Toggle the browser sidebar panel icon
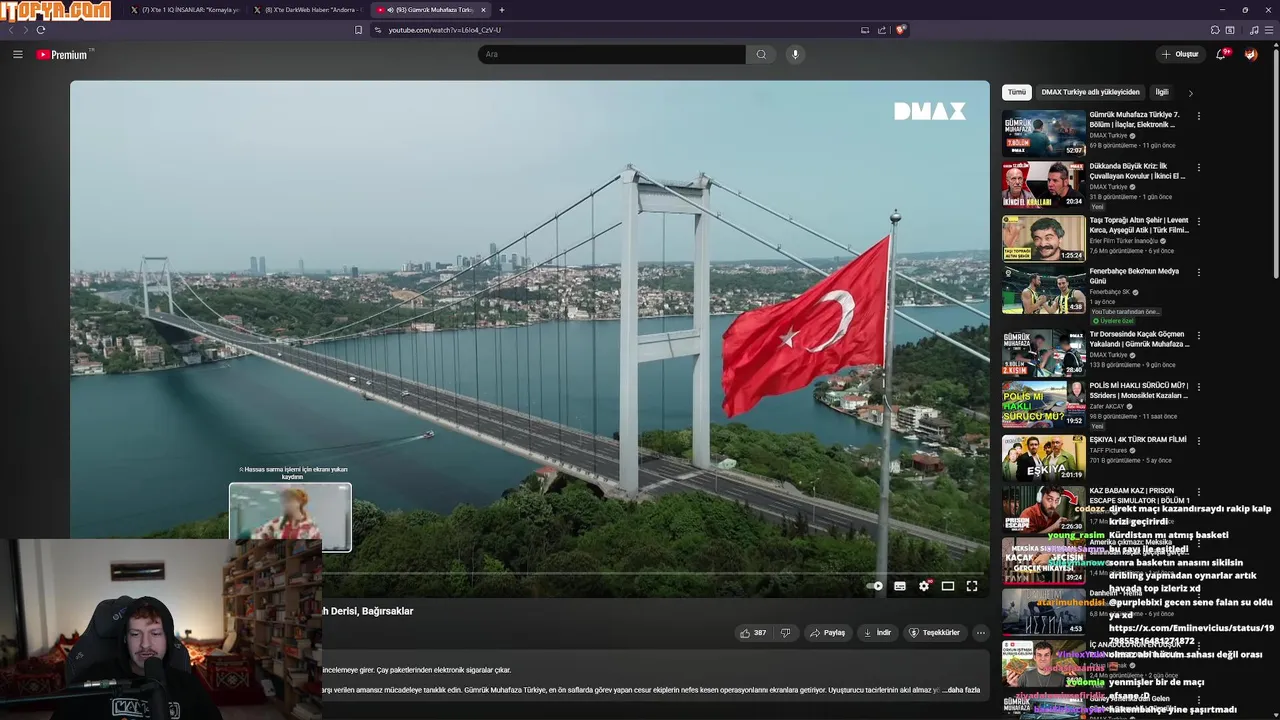Viewport: 1280px width, 720px height. (1230, 30)
